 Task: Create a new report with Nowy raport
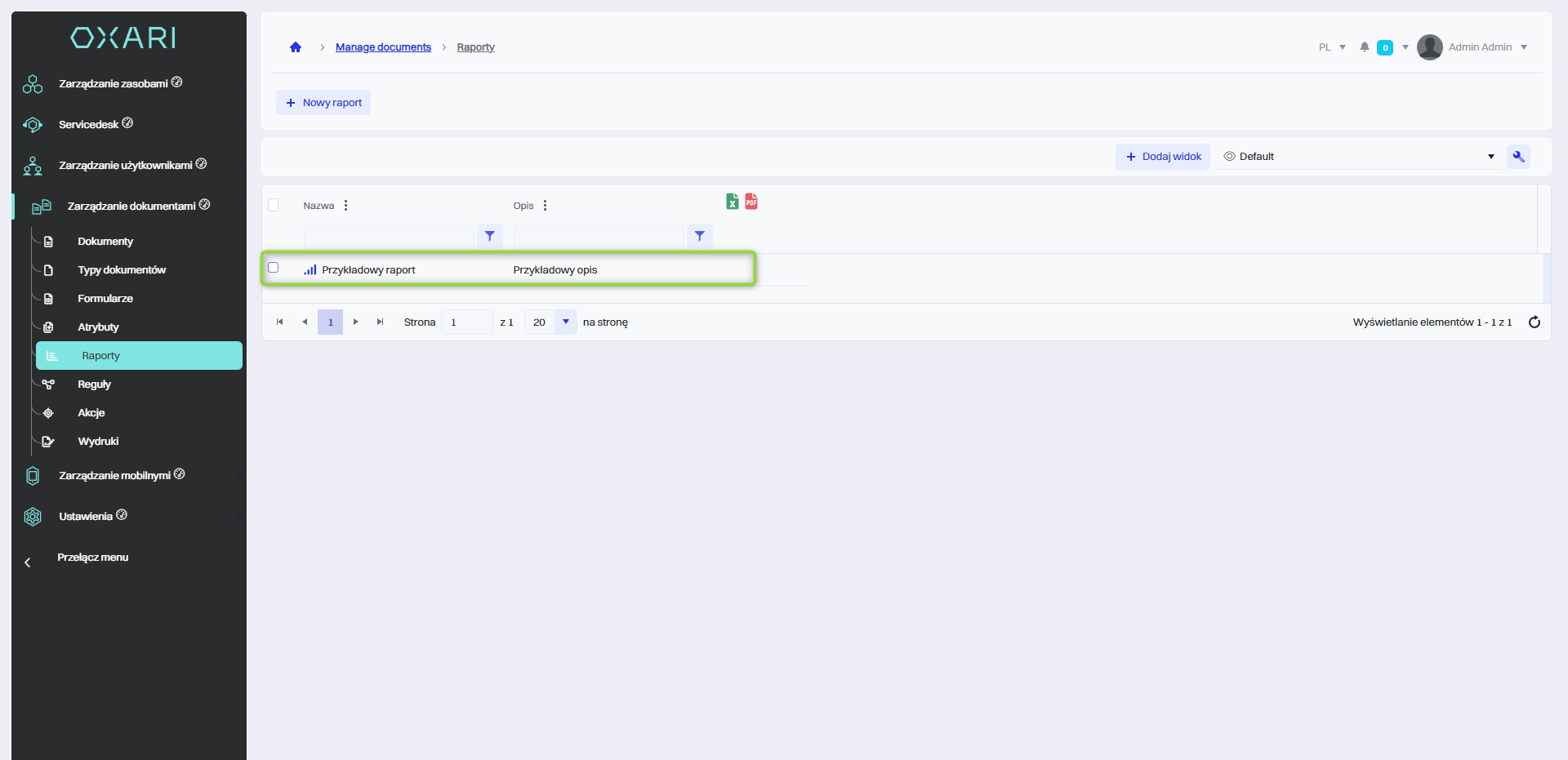[x=323, y=103]
